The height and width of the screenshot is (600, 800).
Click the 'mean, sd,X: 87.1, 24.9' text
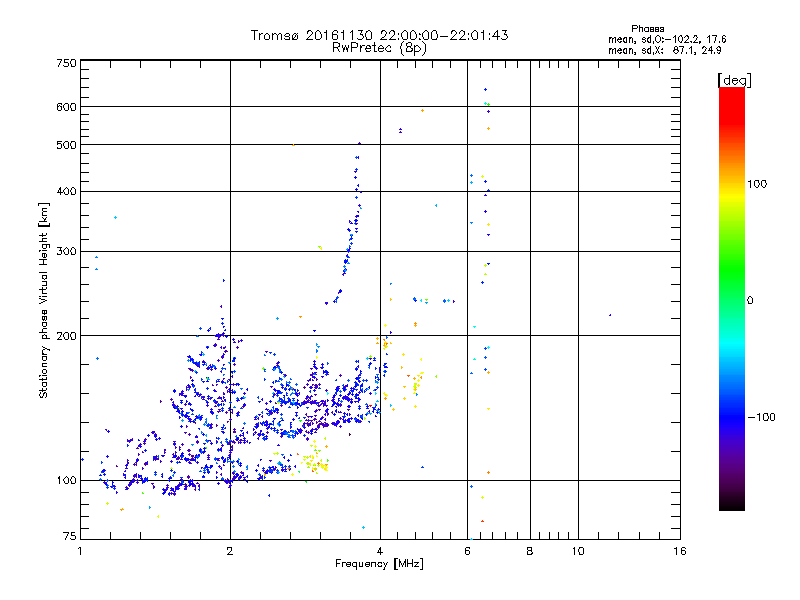click(664, 50)
